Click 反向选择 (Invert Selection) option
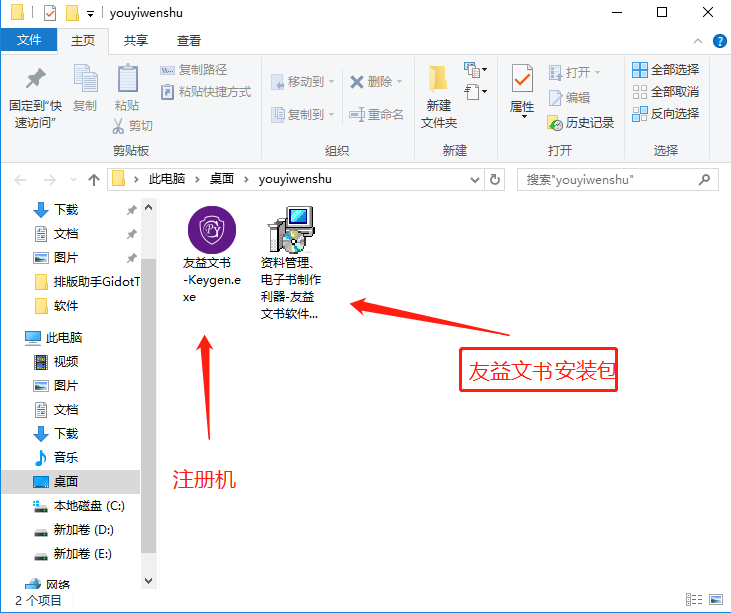731x613 pixels. point(666,114)
